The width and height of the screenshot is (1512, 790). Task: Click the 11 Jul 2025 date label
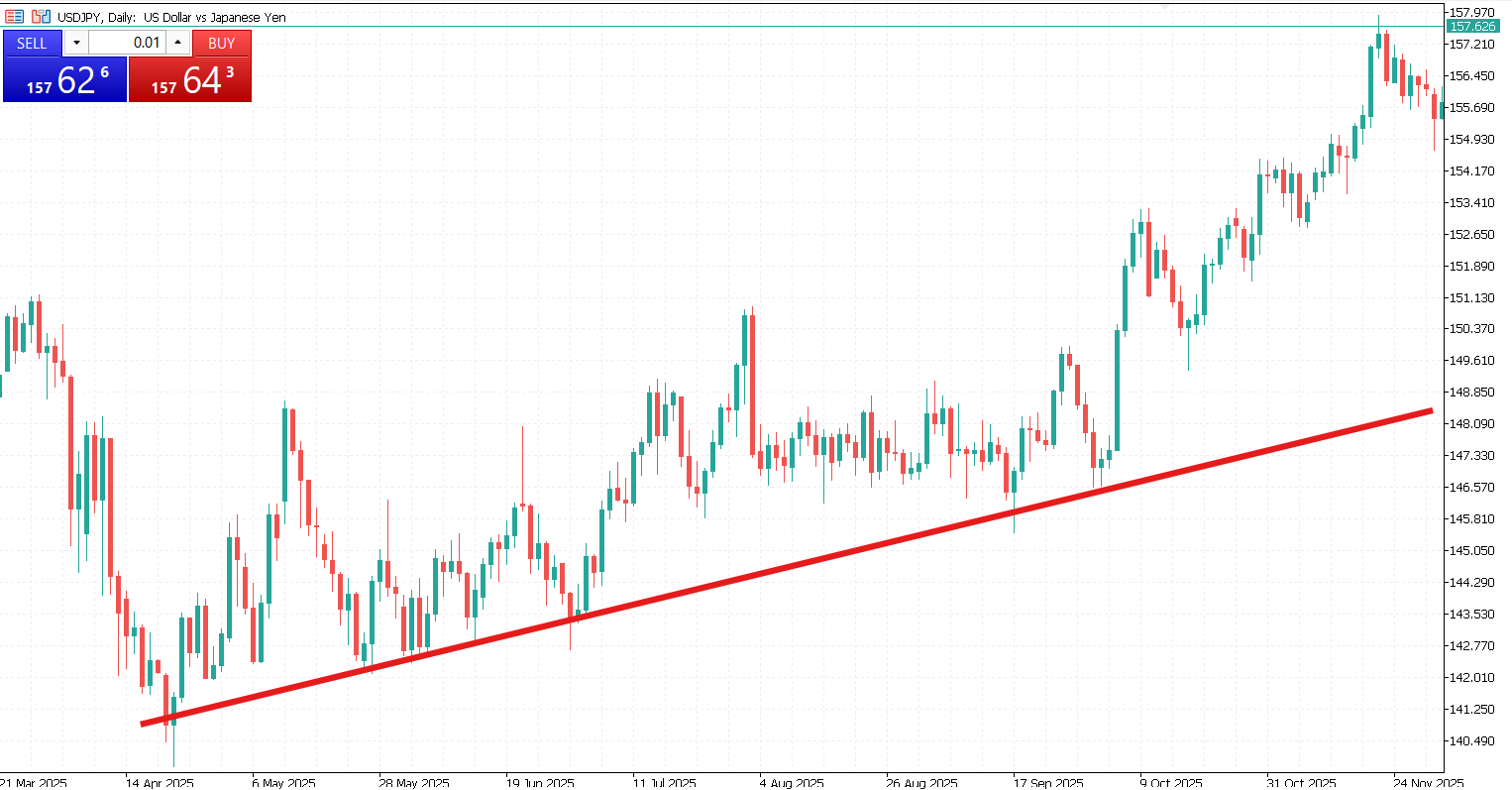coord(664,782)
